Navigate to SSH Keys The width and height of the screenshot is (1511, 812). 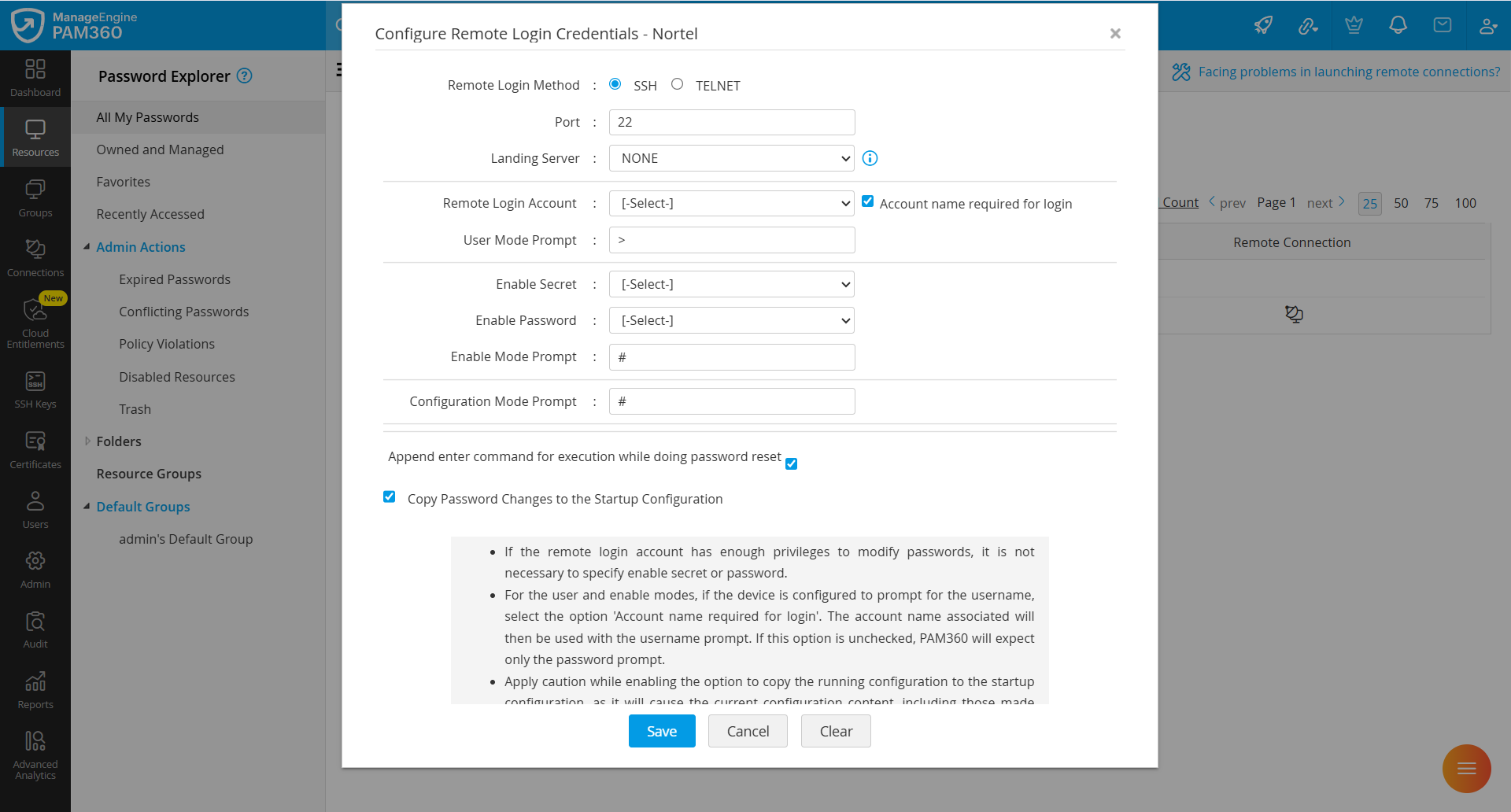click(35, 389)
